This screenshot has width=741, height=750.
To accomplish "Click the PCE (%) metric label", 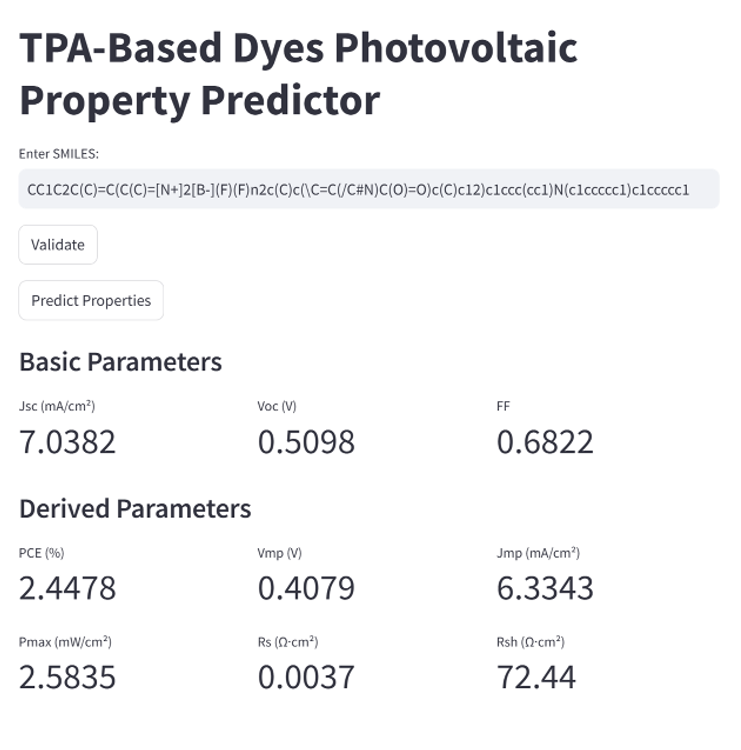I will (42, 553).
